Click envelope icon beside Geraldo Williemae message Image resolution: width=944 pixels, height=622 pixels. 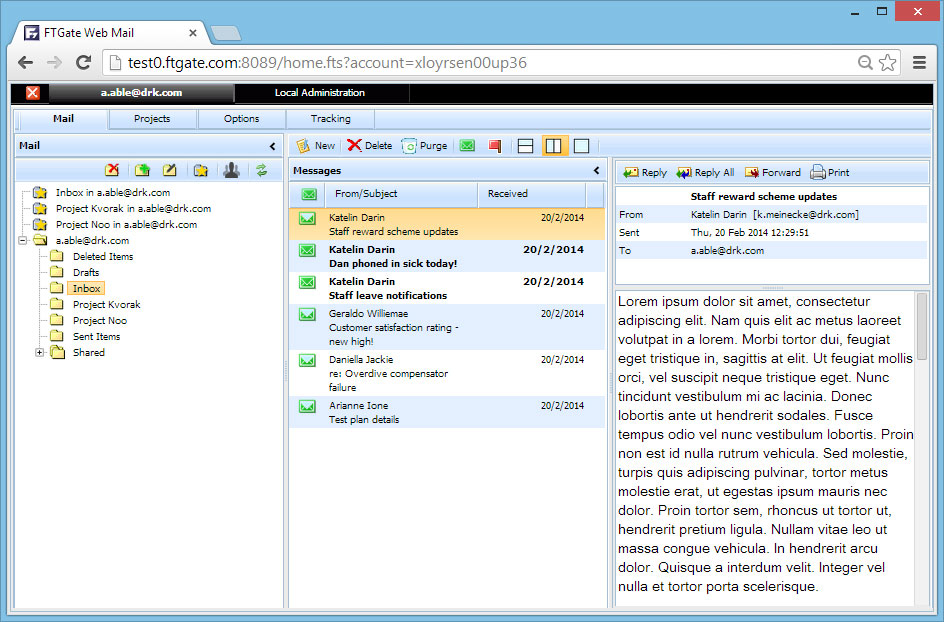(x=308, y=314)
